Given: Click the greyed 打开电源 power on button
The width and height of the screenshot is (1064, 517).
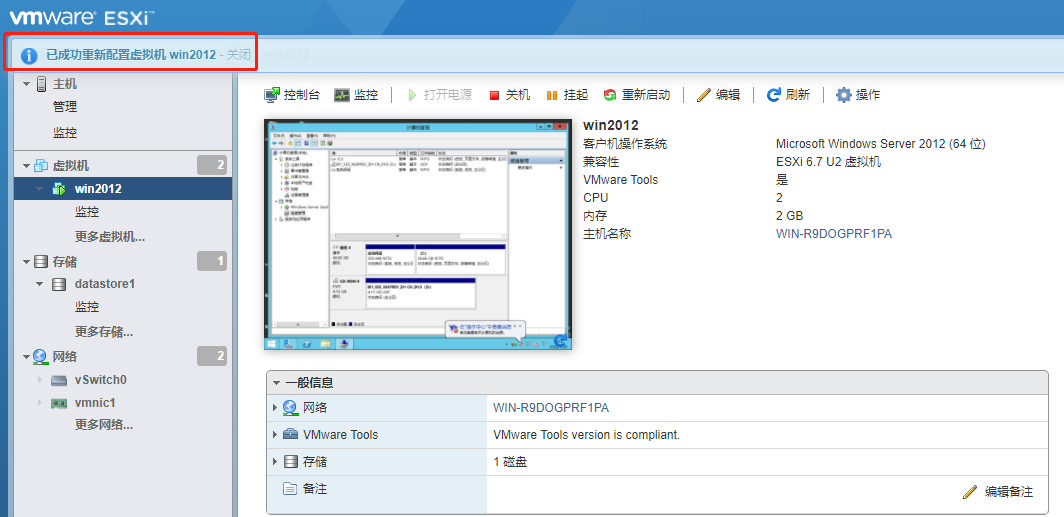Looking at the screenshot, I should (439, 95).
